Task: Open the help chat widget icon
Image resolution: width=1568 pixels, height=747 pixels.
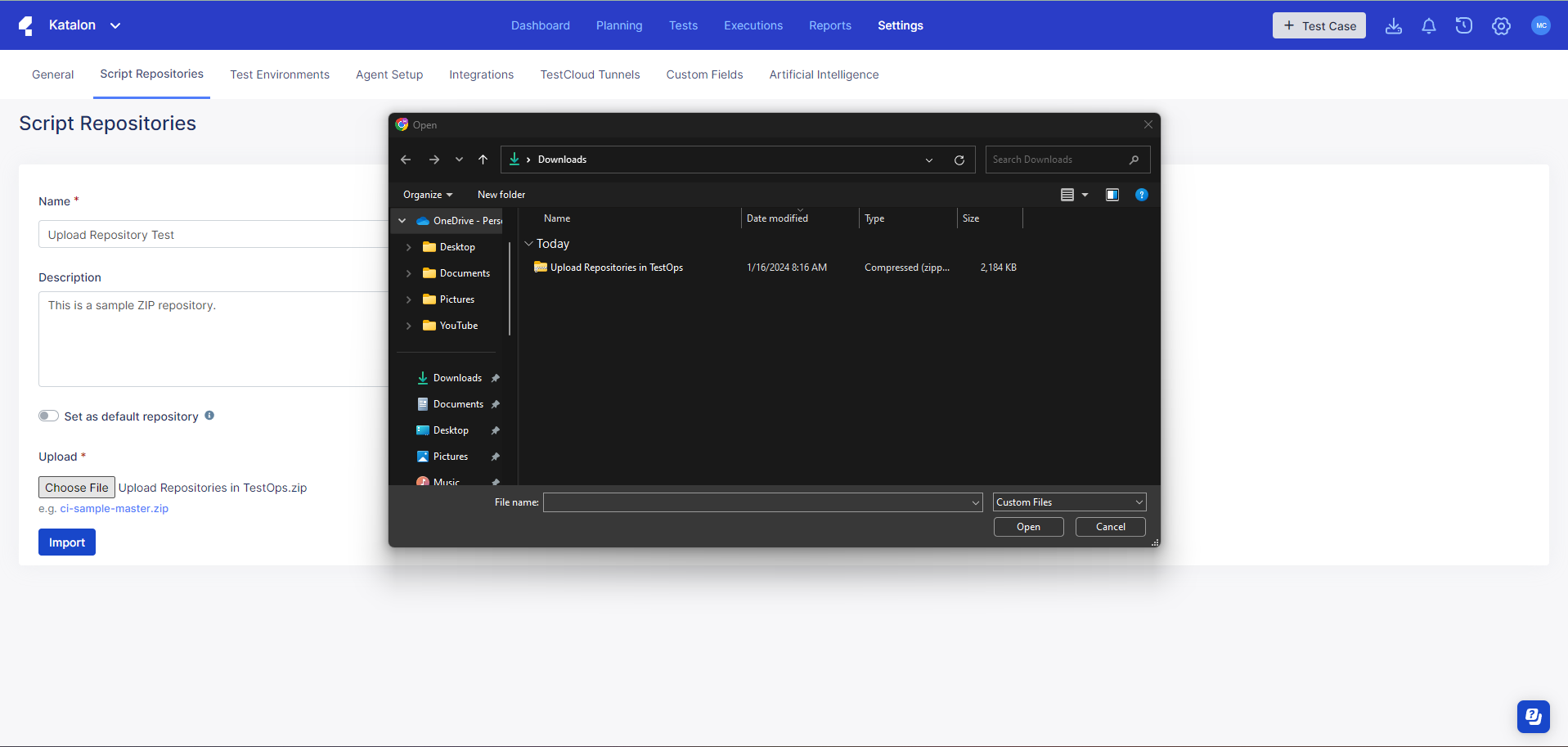Action: tap(1533, 717)
